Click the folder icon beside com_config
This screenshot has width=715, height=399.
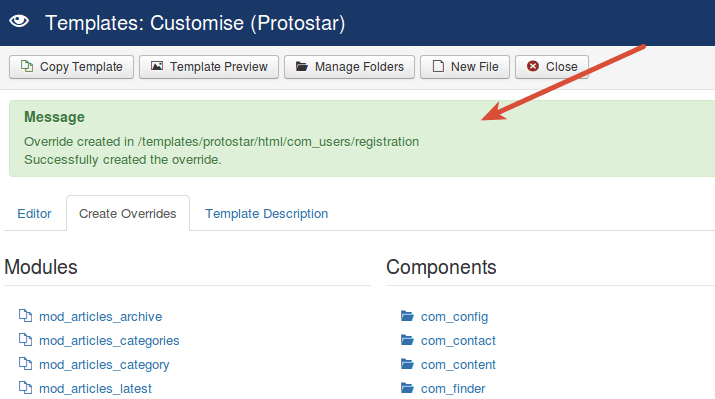(x=407, y=316)
